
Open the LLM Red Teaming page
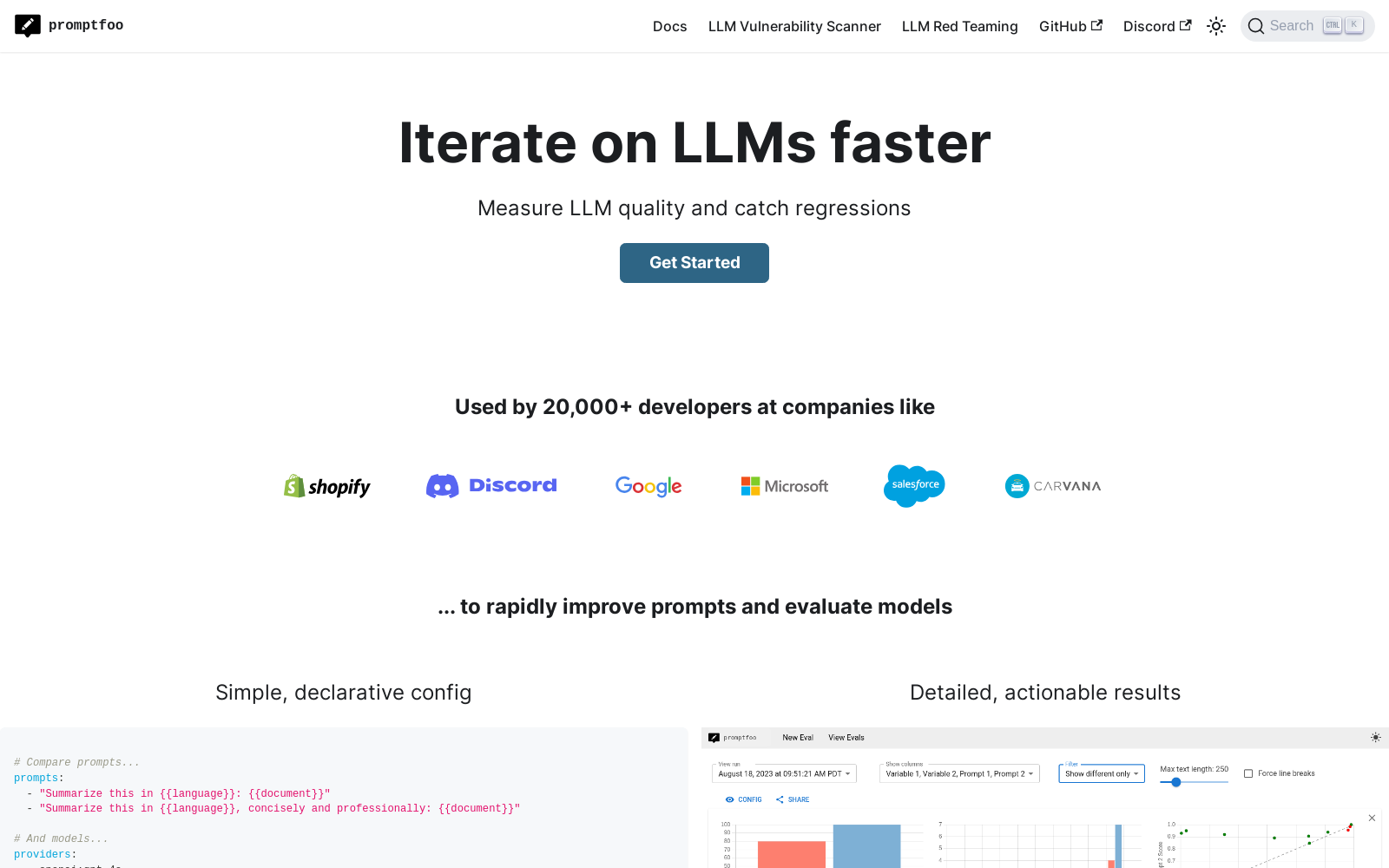tap(959, 26)
